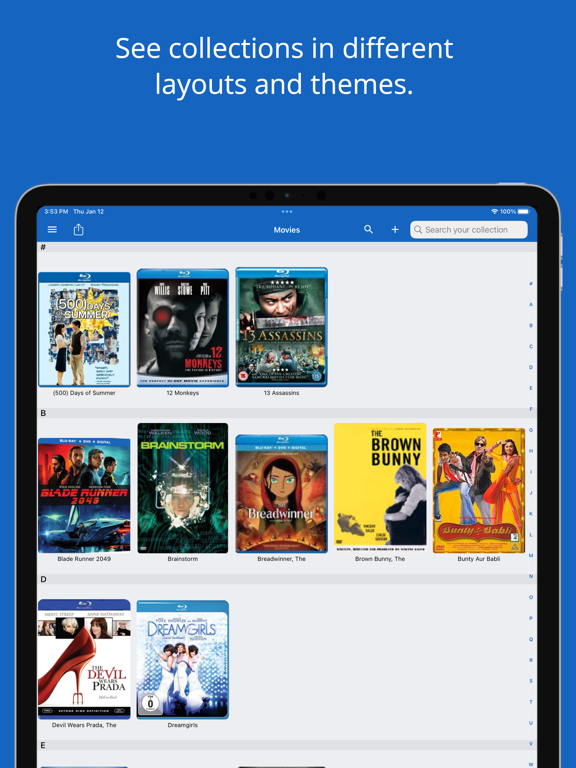576x768 pixels.
Task: Tap the 3:53 PM clock
Action: [x=56, y=212]
